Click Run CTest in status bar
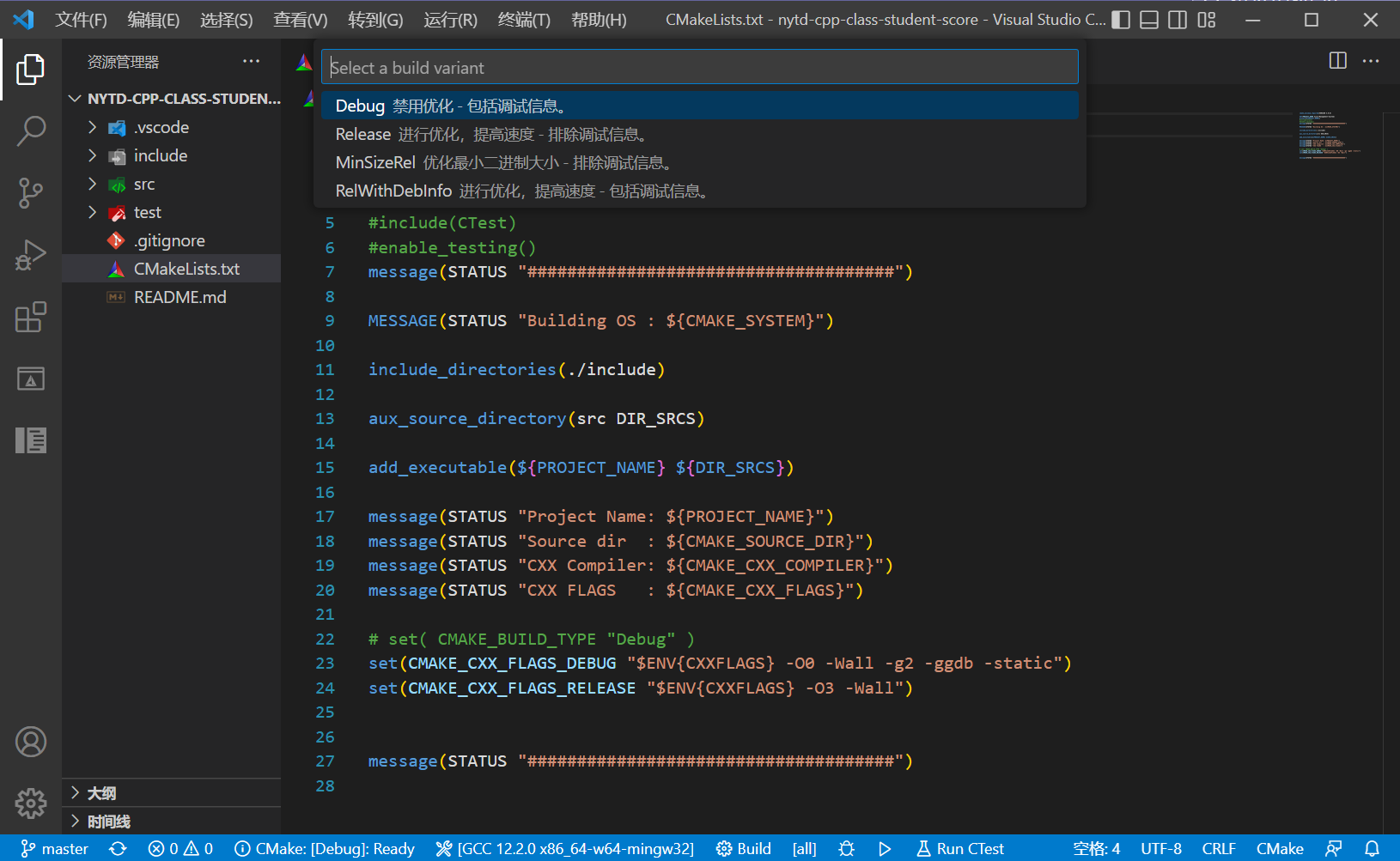 pyautogui.click(x=960, y=849)
